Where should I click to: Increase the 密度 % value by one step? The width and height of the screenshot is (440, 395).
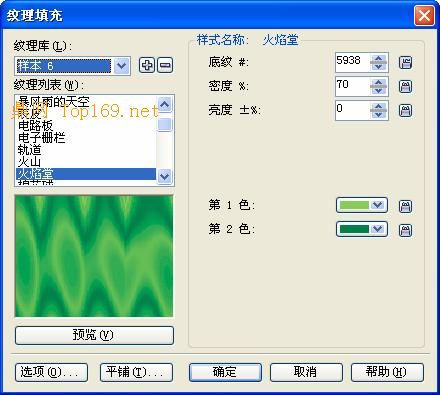click(x=378, y=82)
